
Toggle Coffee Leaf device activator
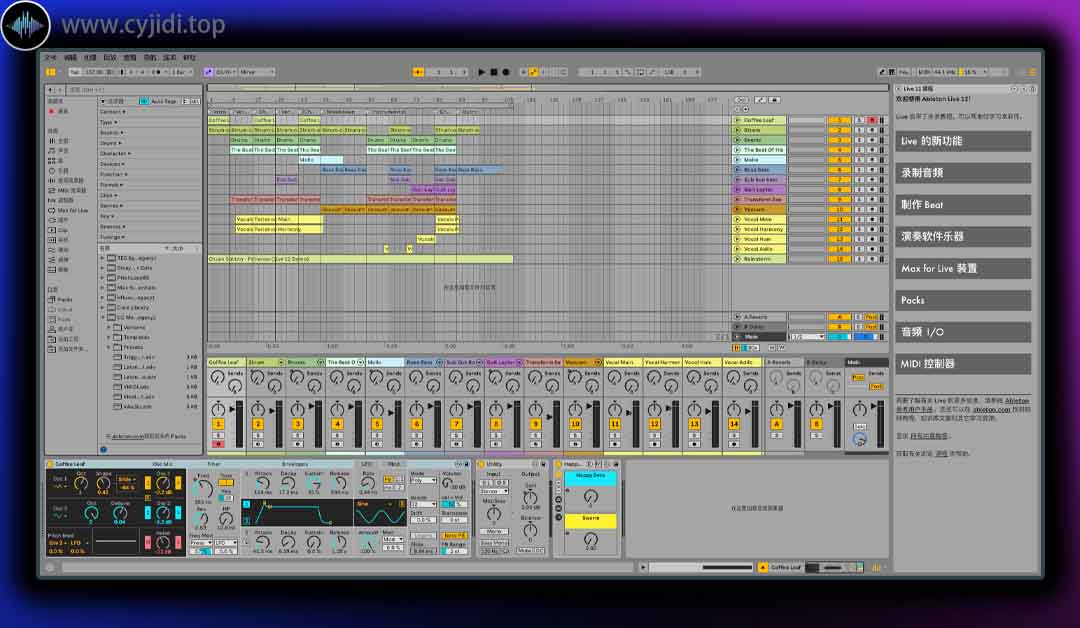pyautogui.click(x=50, y=464)
